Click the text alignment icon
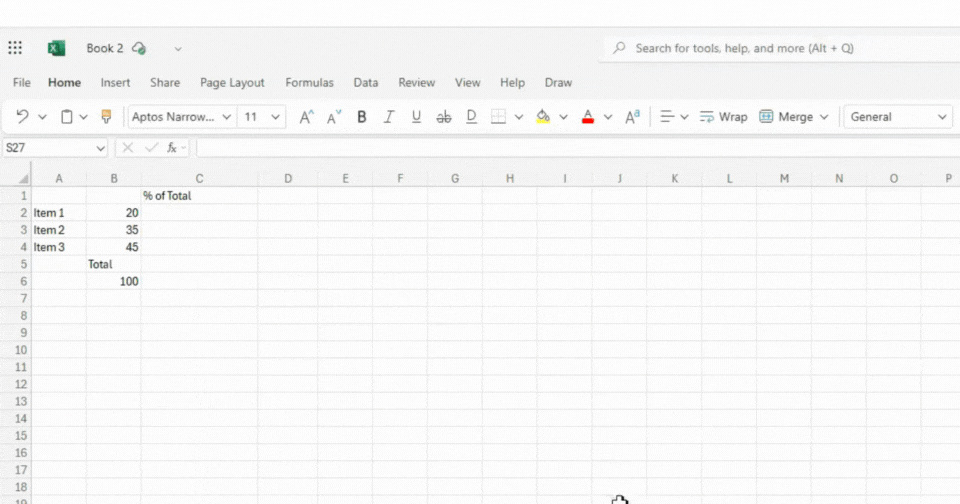 [x=667, y=116]
